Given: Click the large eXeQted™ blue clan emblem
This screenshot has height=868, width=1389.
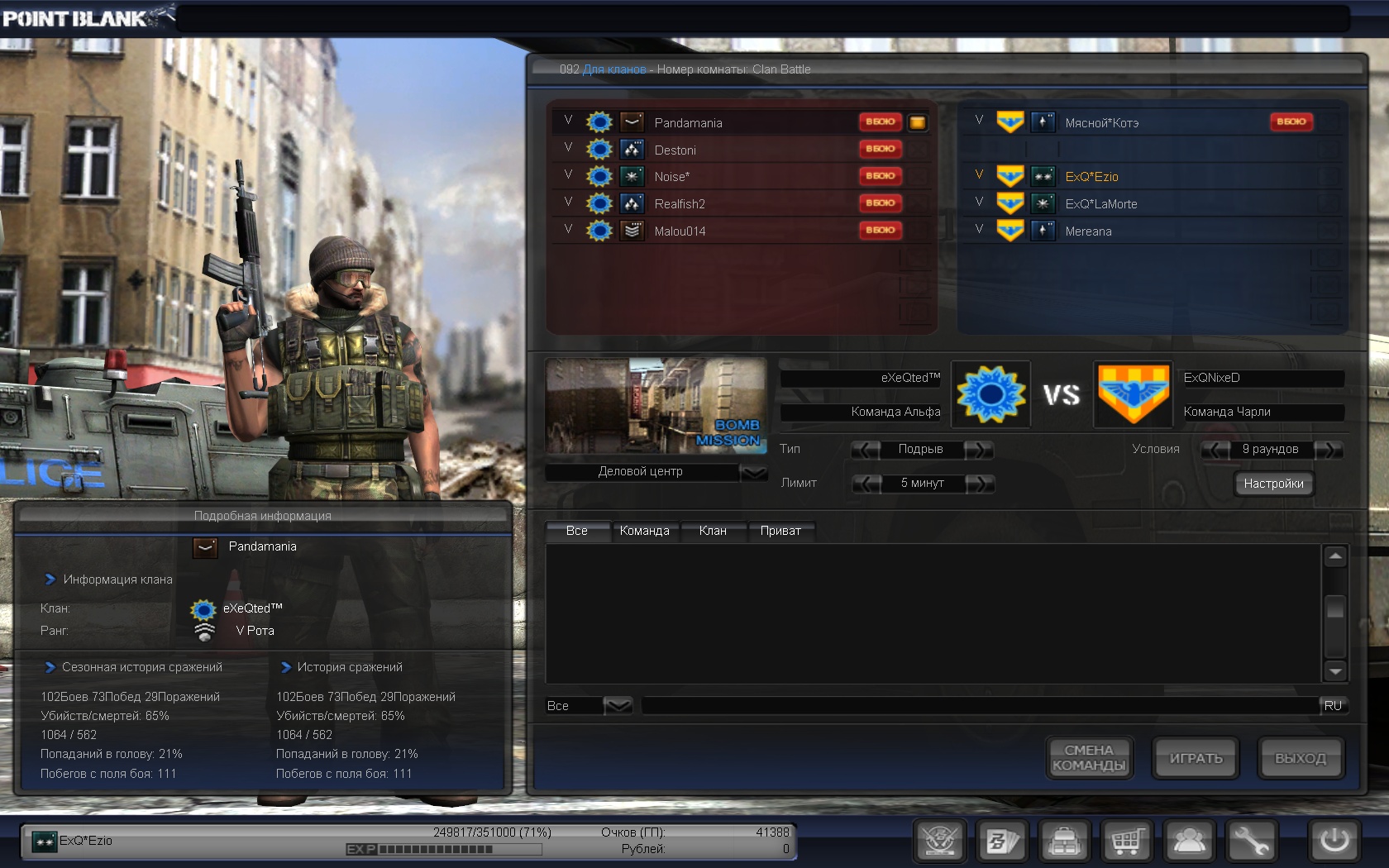Looking at the screenshot, I should tap(990, 394).
